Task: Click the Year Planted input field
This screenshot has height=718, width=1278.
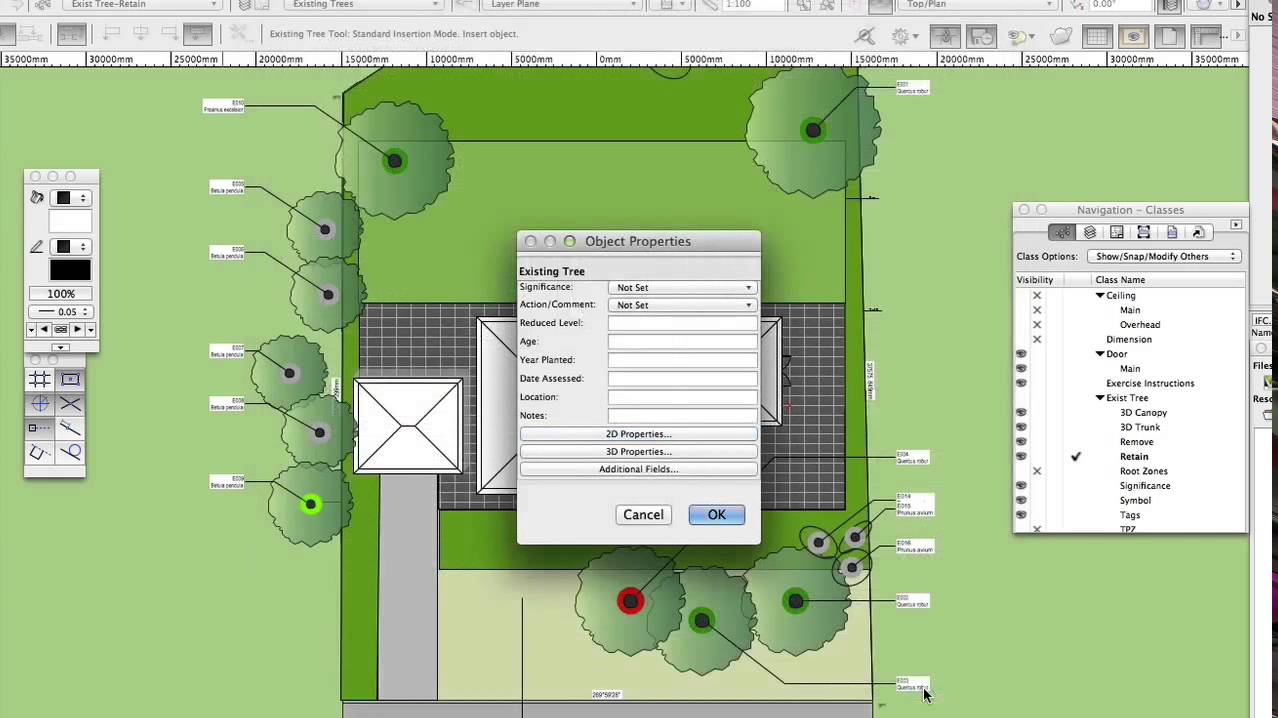Action: pos(682,360)
